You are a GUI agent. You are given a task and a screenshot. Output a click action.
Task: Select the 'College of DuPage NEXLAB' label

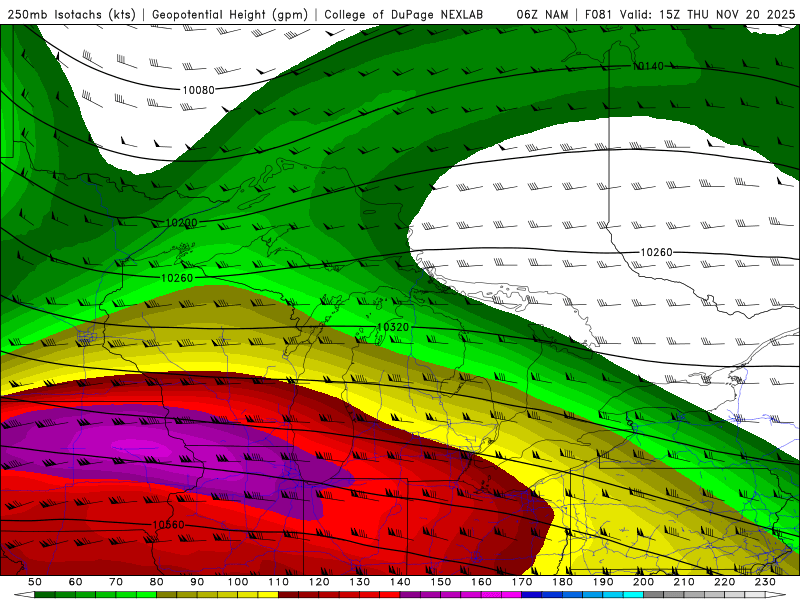[x=404, y=15]
